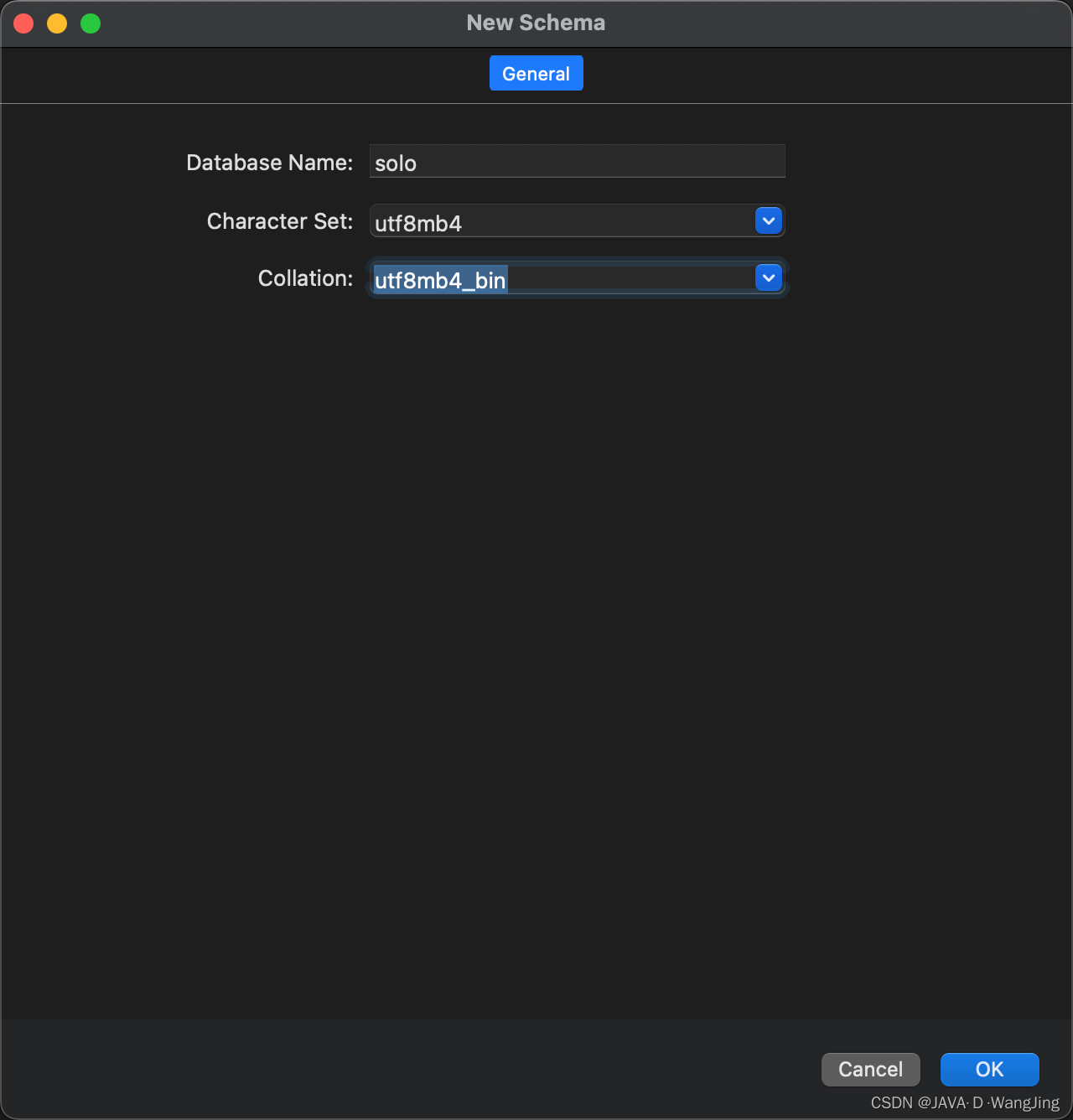
Task: Click the Collation label
Action: click(305, 277)
